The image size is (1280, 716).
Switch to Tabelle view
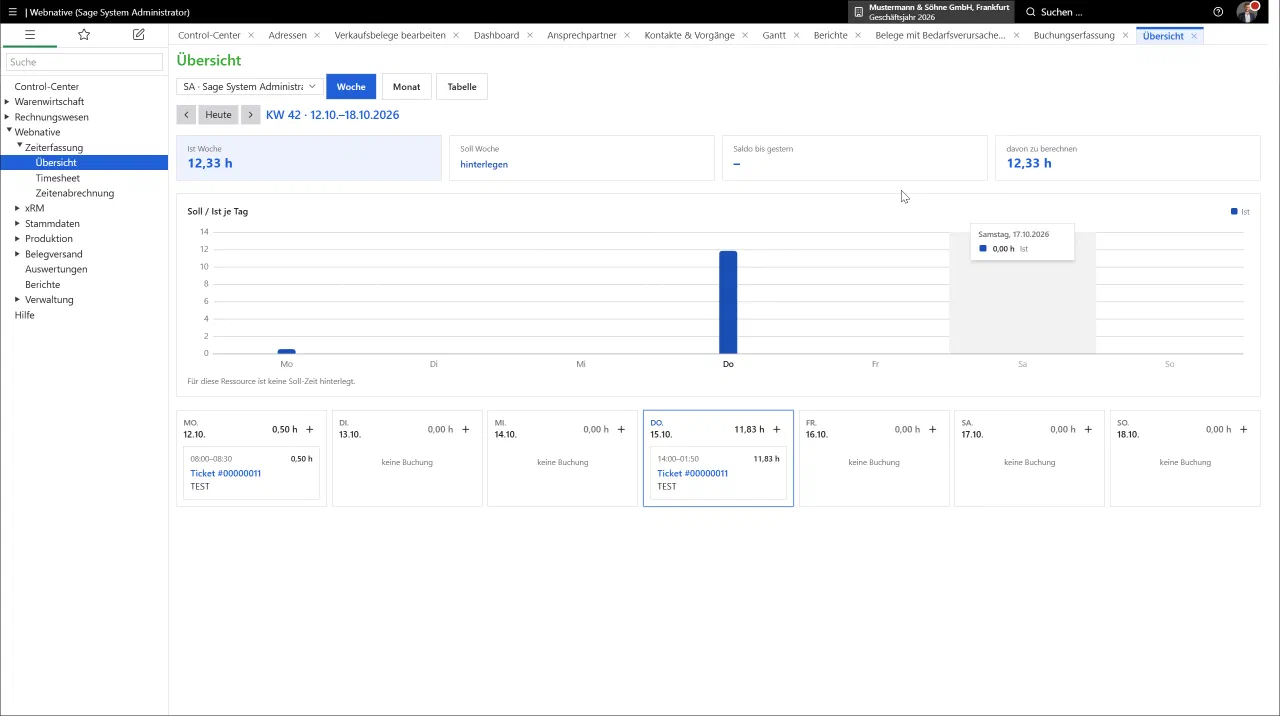tap(462, 87)
